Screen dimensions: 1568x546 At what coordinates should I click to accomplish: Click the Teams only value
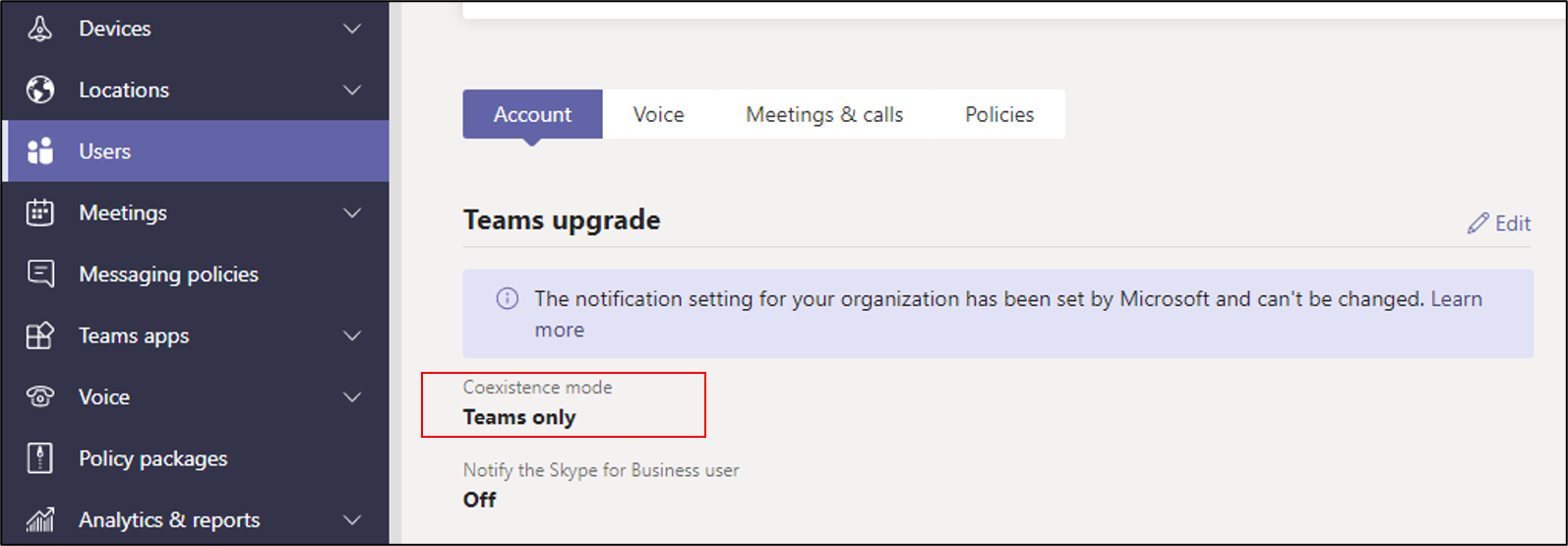[x=519, y=417]
